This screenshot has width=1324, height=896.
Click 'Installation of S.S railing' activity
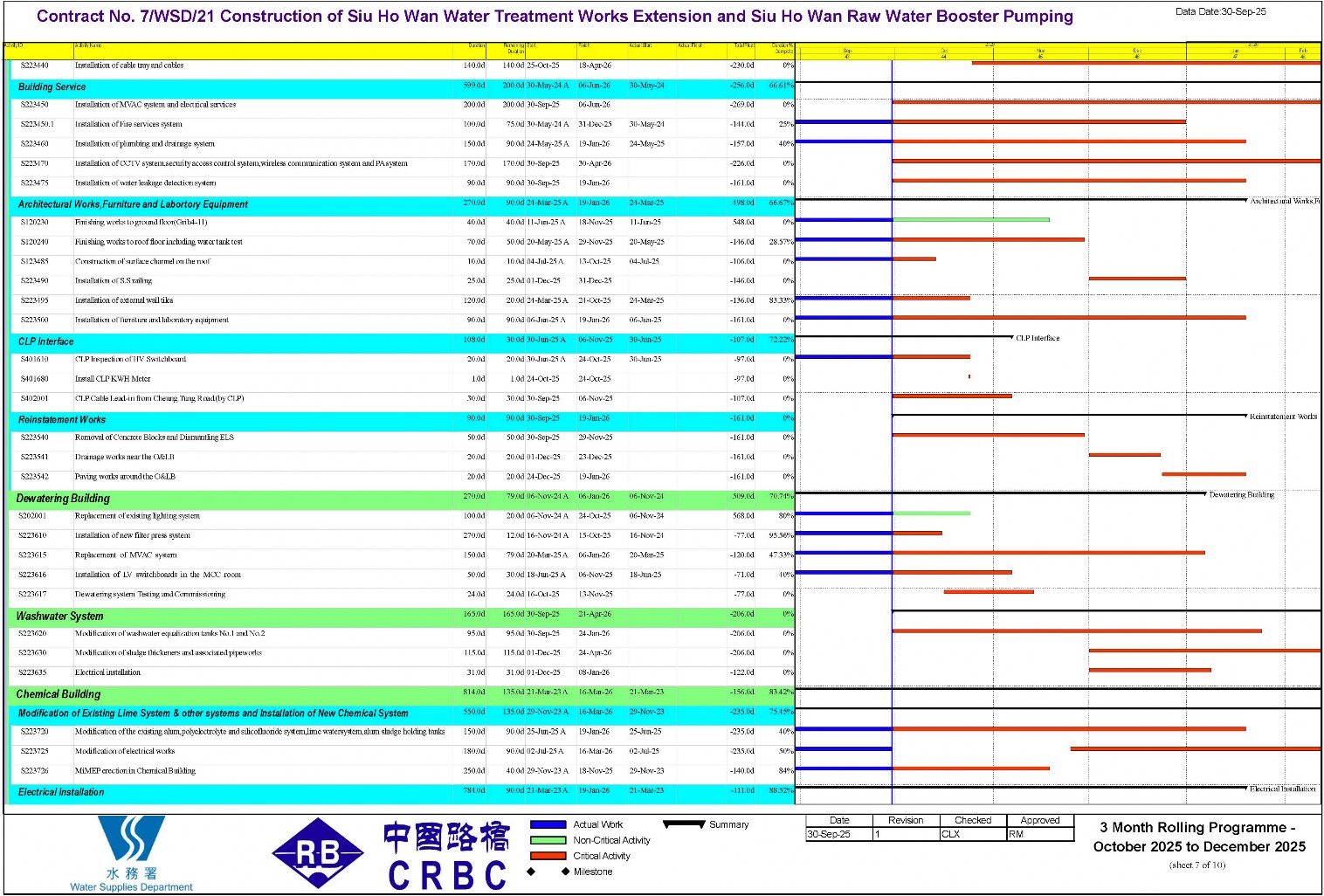tap(114, 281)
